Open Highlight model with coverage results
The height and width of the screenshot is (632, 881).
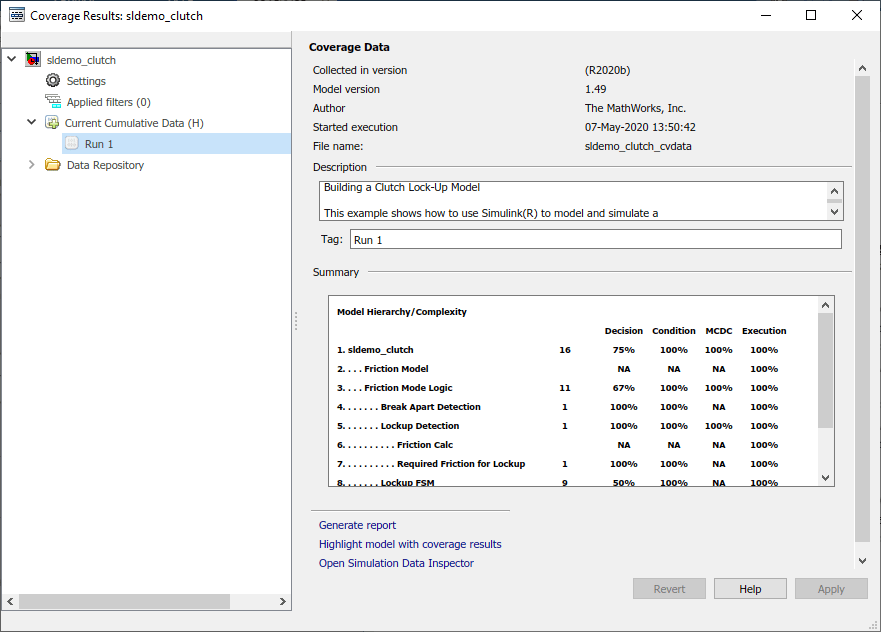click(x=410, y=544)
